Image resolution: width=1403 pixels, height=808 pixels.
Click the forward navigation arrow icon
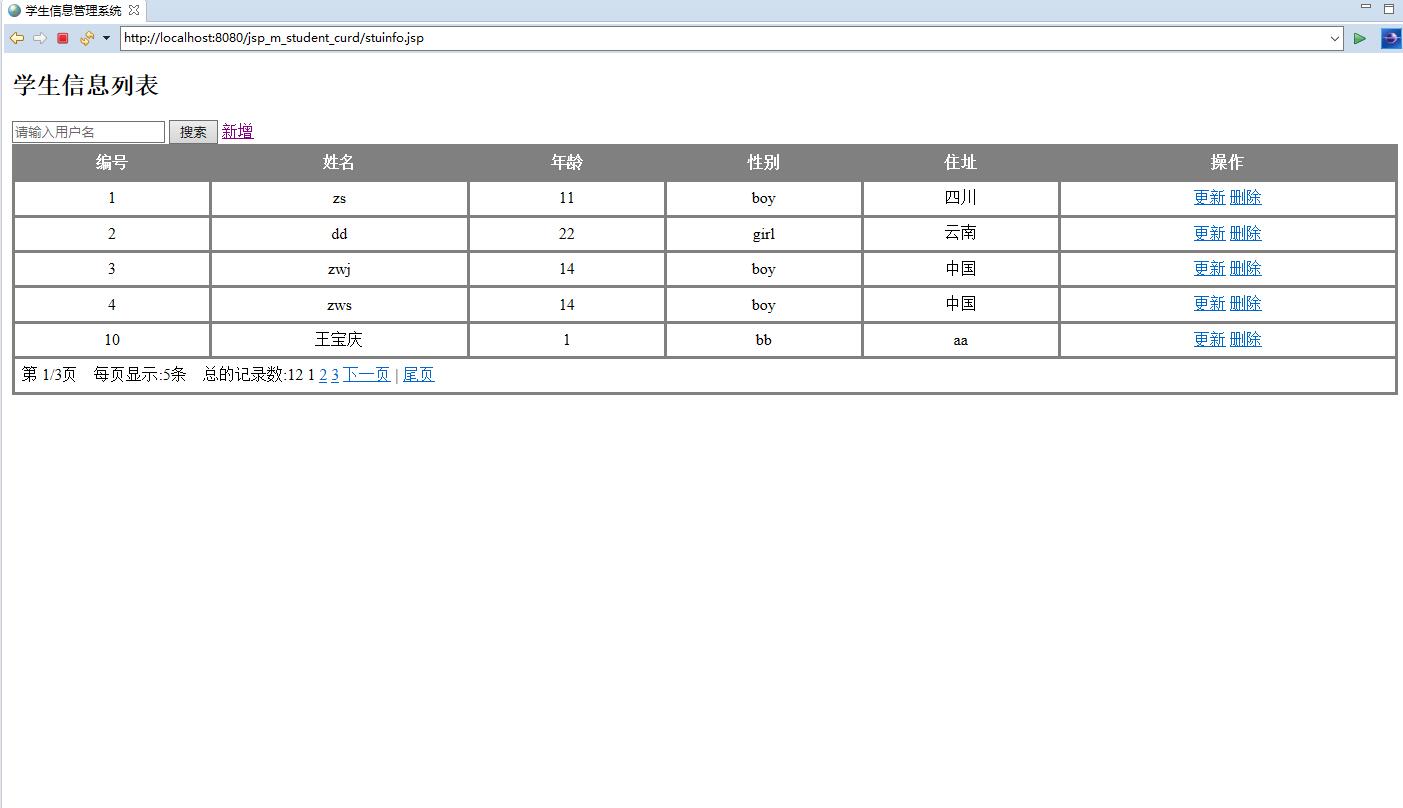(40, 37)
